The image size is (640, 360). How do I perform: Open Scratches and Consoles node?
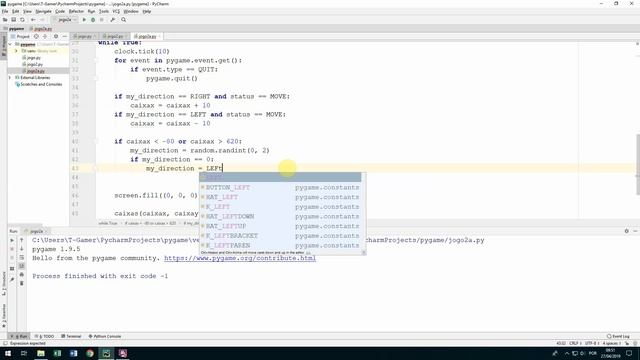click(38, 84)
